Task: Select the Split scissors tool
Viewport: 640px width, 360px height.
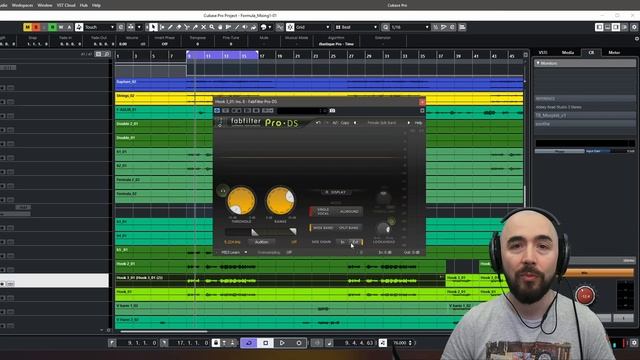Action: tap(187, 27)
